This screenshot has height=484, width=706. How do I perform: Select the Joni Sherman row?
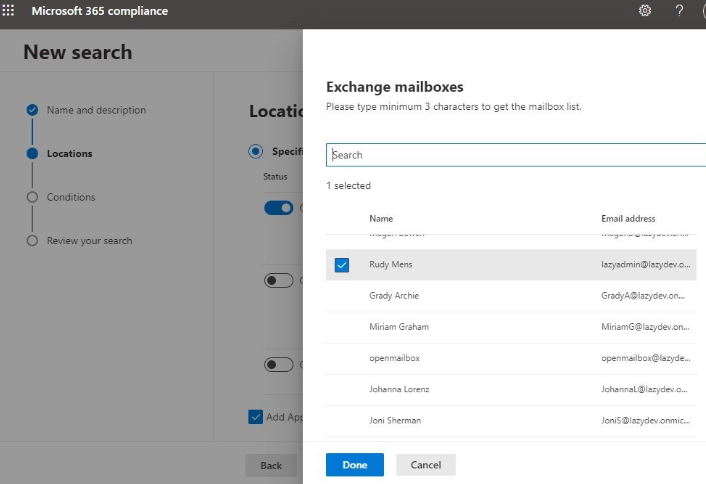pyautogui.click(x=511, y=421)
